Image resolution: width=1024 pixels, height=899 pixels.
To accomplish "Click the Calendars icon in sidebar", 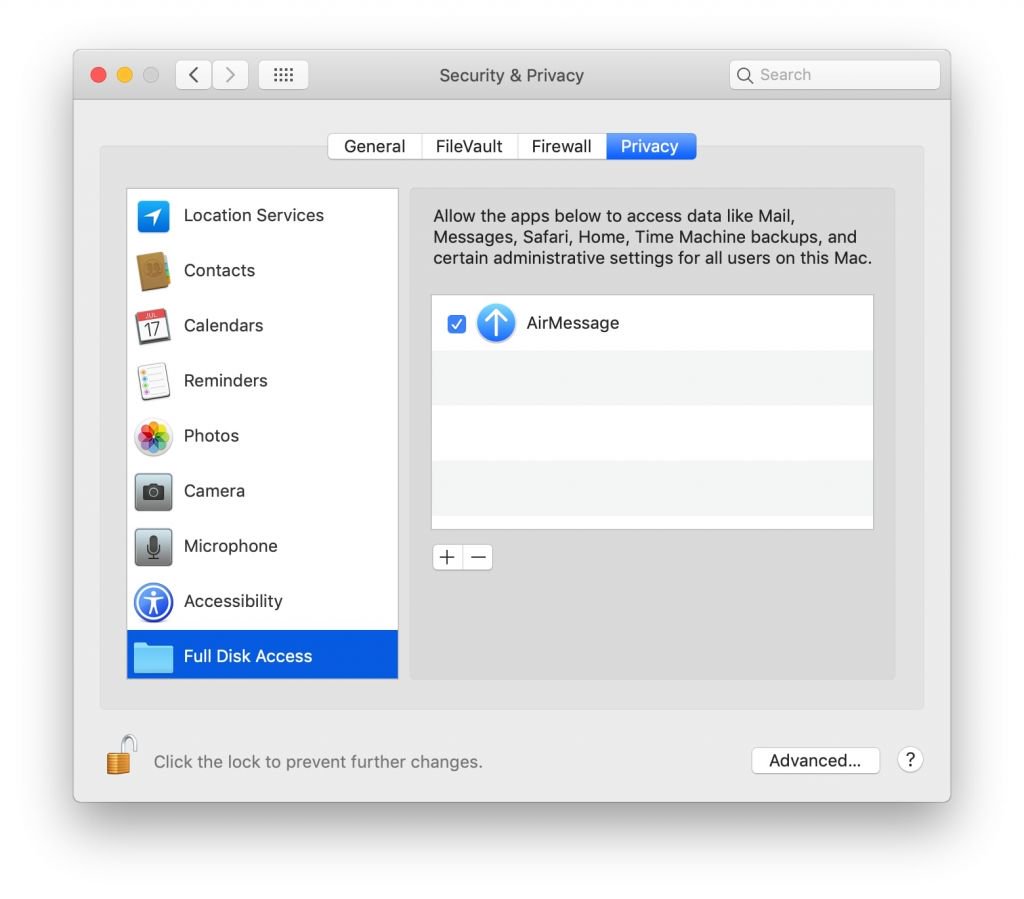I will click(x=153, y=326).
